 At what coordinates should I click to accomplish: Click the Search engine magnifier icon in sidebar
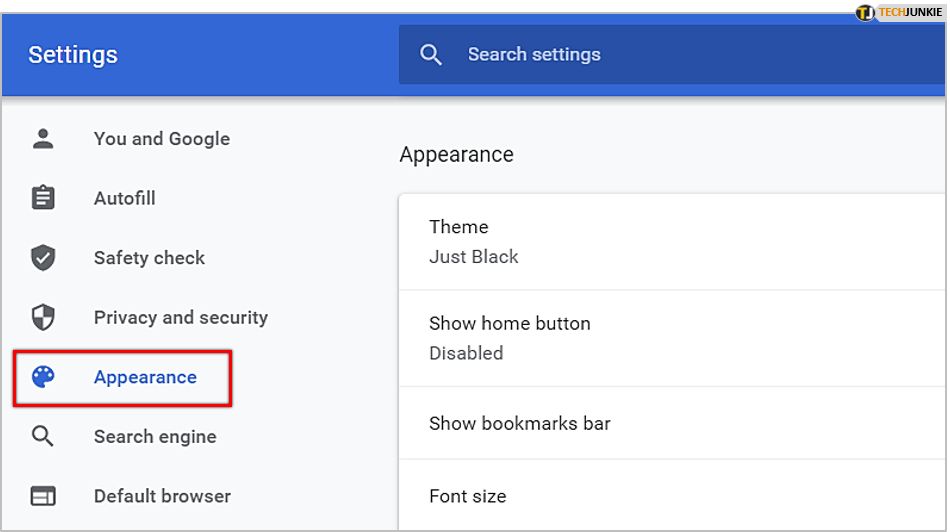[x=43, y=437]
